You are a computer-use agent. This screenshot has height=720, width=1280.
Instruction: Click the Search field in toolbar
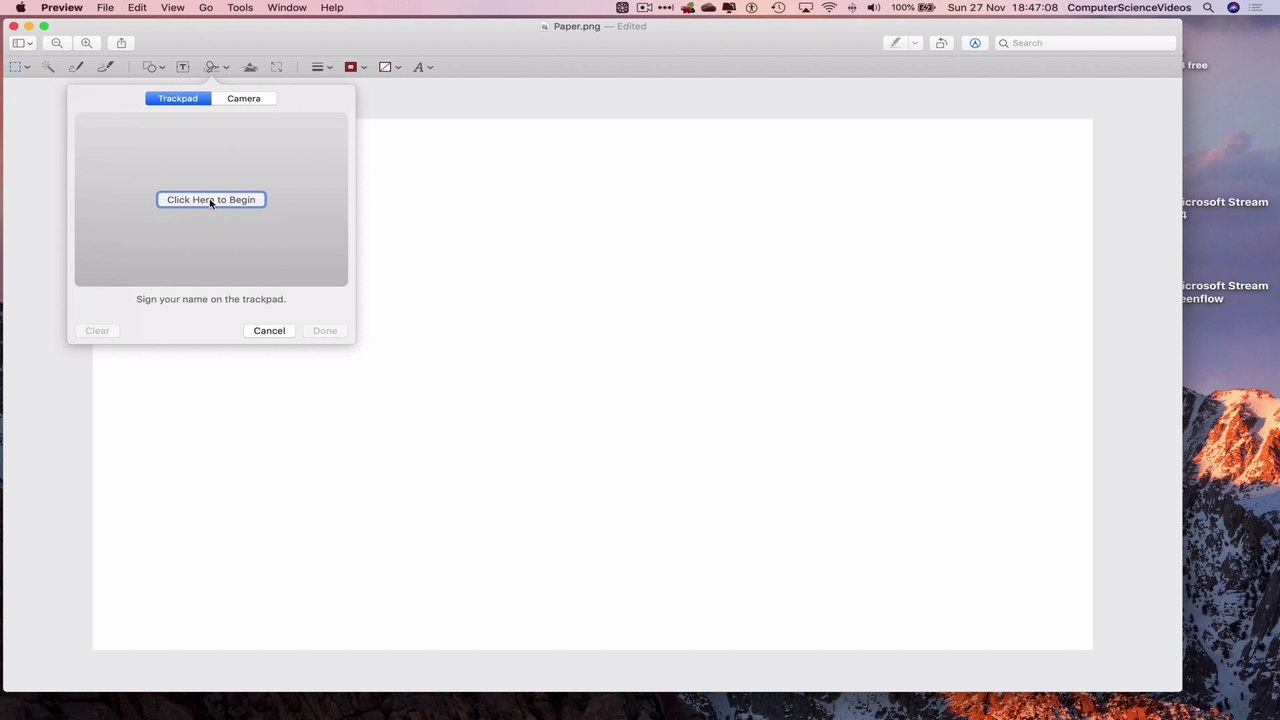[x=1085, y=43]
